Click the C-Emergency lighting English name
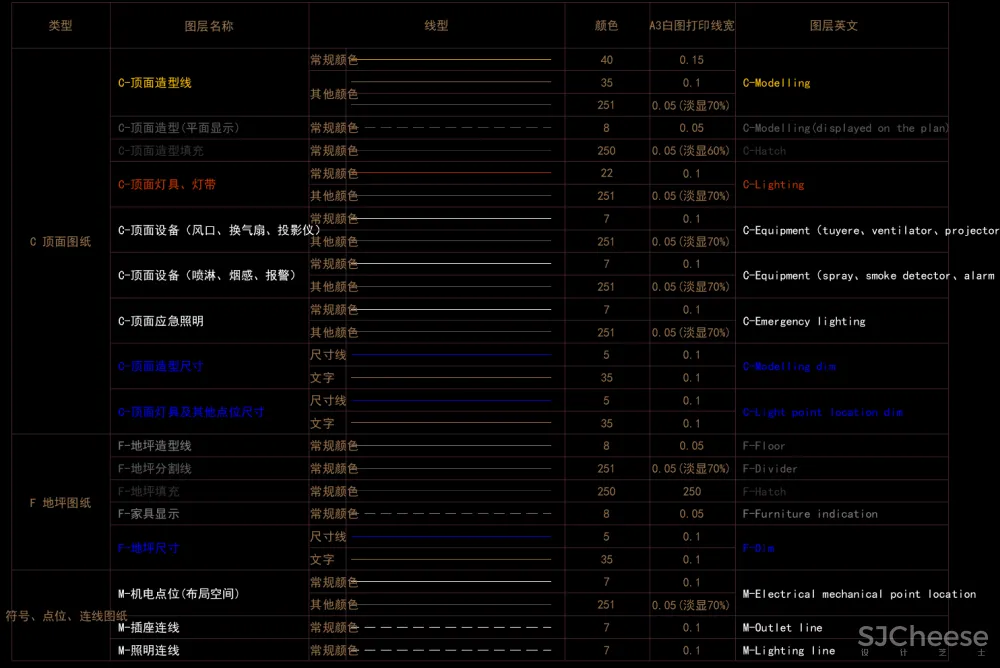The width and height of the screenshot is (1000, 668). tap(804, 321)
